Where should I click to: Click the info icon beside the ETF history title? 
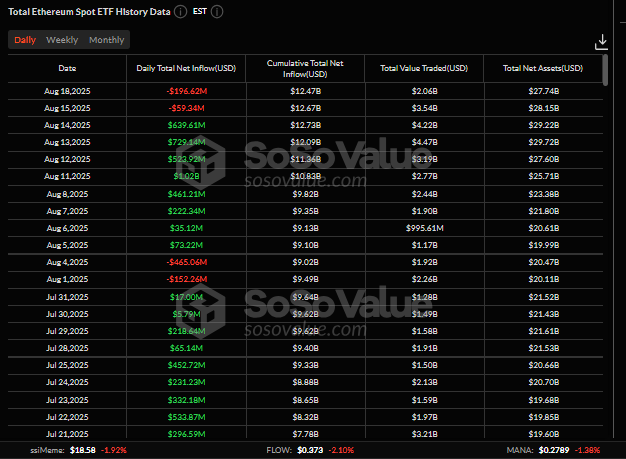(x=180, y=12)
